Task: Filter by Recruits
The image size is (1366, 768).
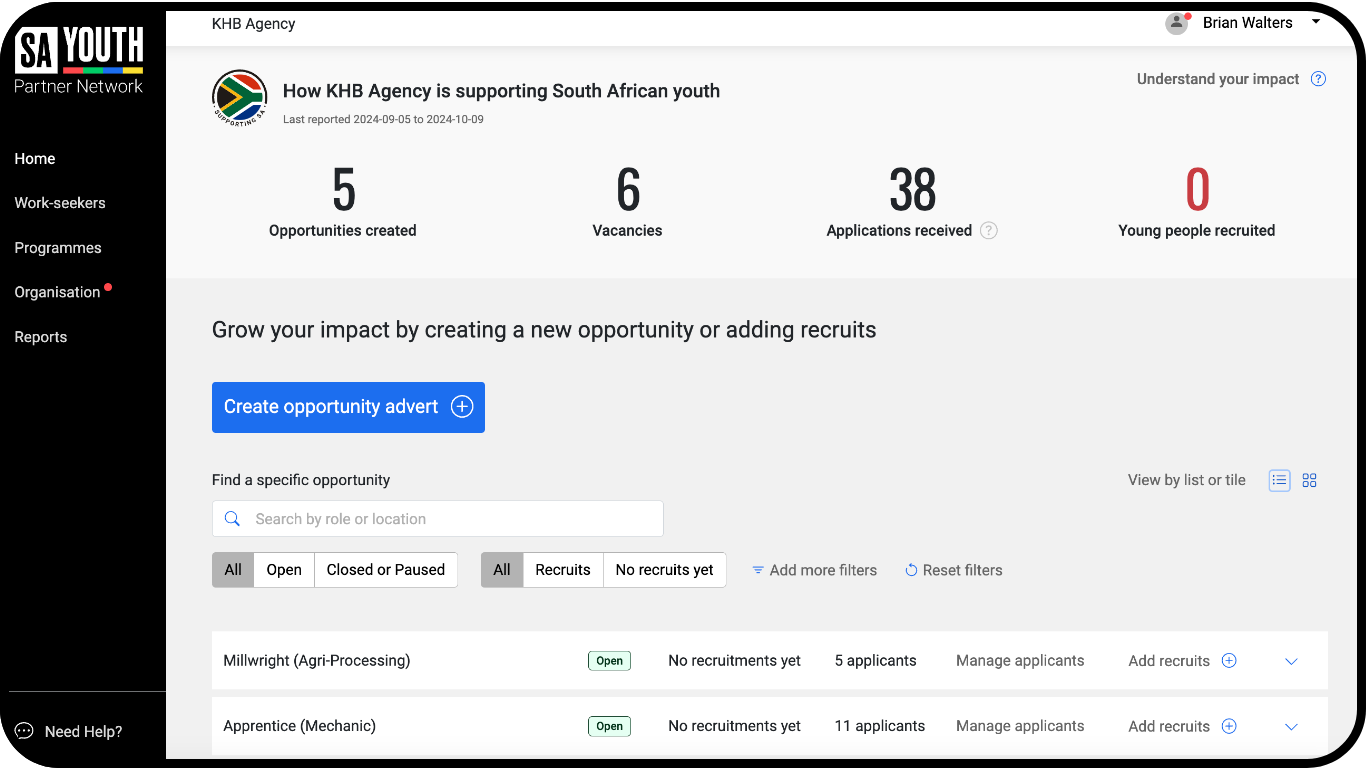Action: (x=563, y=570)
